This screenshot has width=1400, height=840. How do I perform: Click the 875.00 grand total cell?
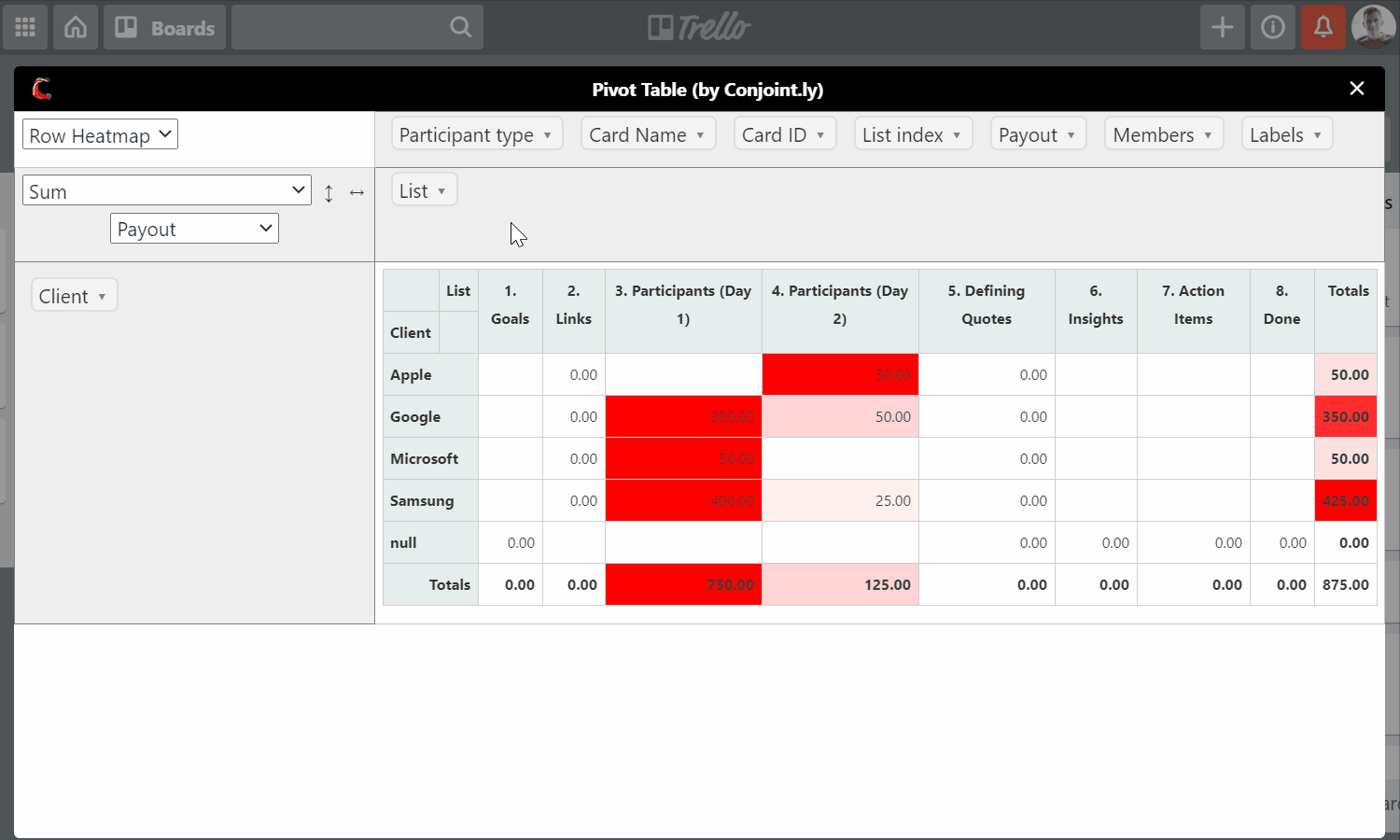tap(1346, 584)
